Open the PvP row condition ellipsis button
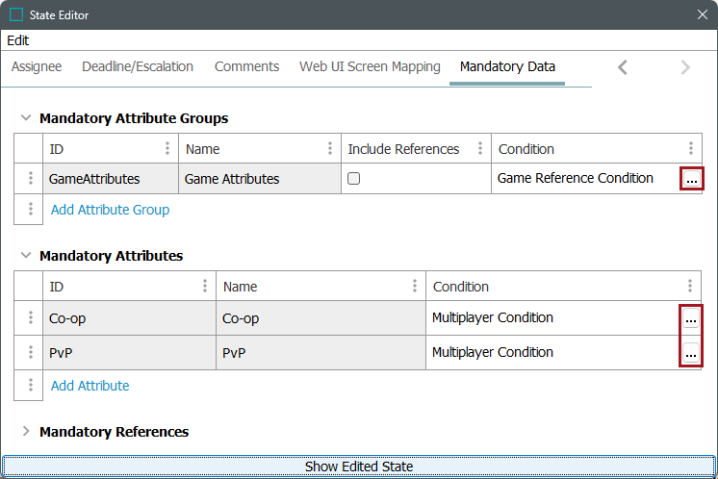The image size is (718, 479). [x=691, y=353]
